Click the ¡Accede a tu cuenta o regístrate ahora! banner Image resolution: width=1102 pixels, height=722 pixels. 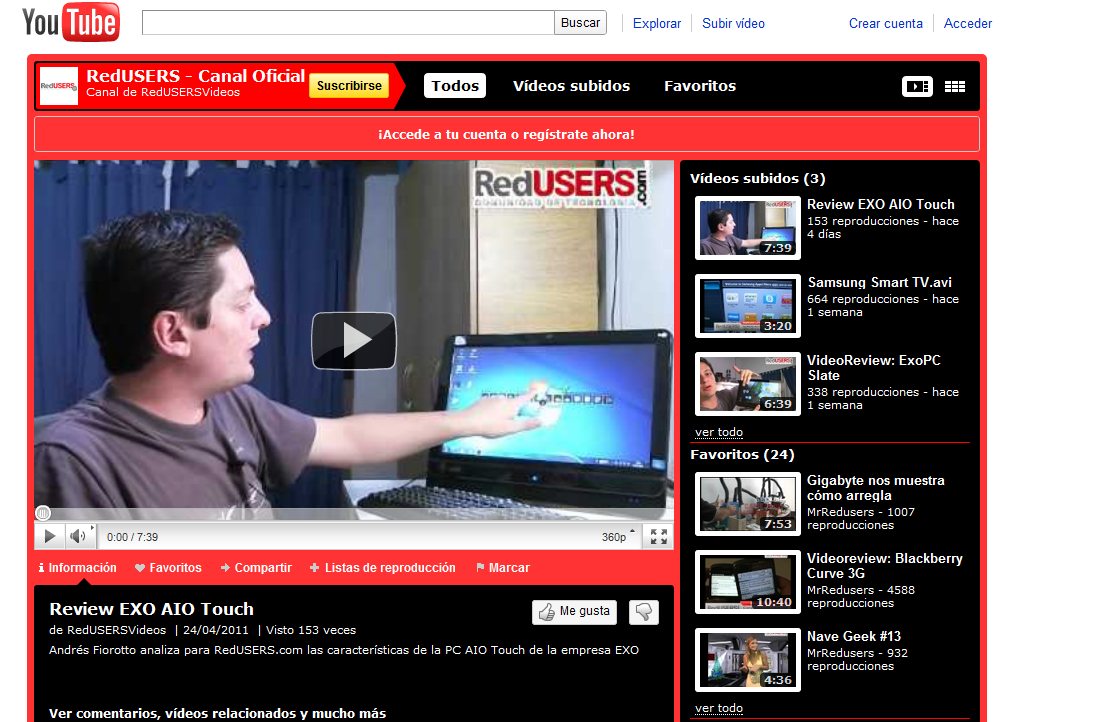point(507,134)
